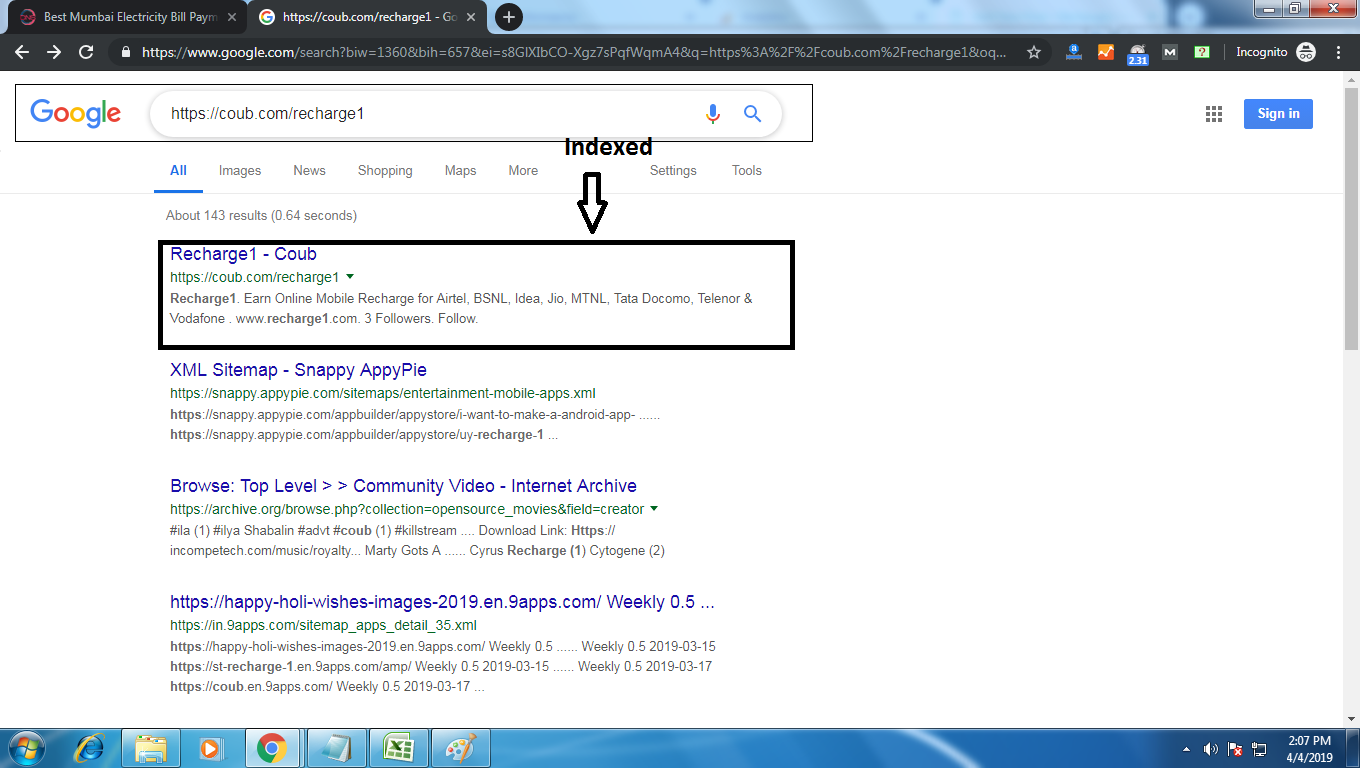The width and height of the screenshot is (1360, 768).
Task: Click the Google logo
Action: 76,113
